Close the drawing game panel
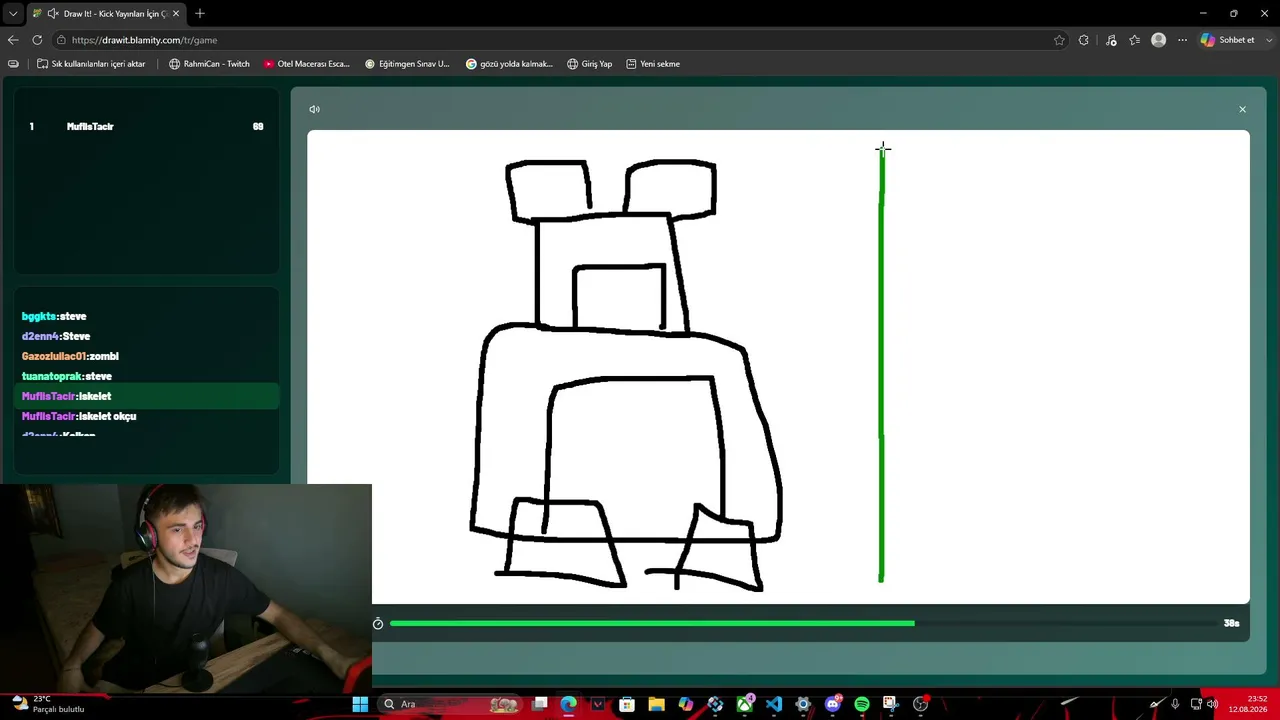Screen dimensions: 1280x720 click(x=1242, y=109)
